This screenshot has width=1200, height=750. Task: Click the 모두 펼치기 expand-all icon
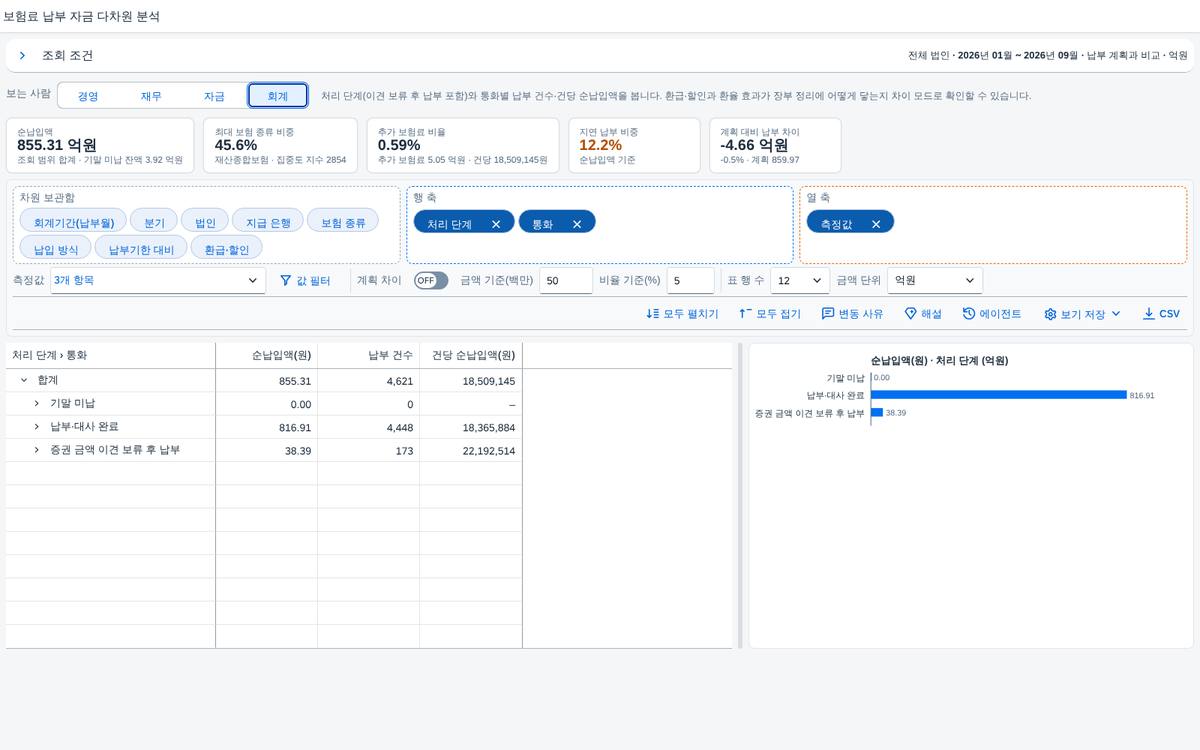pos(653,314)
